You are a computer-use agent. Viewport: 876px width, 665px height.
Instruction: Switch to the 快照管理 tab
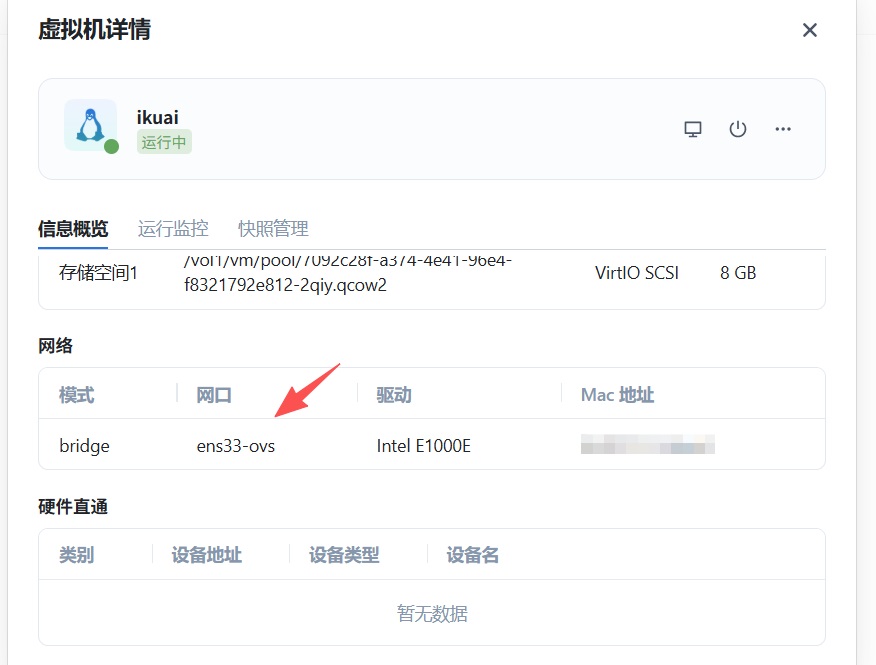(273, 229)
